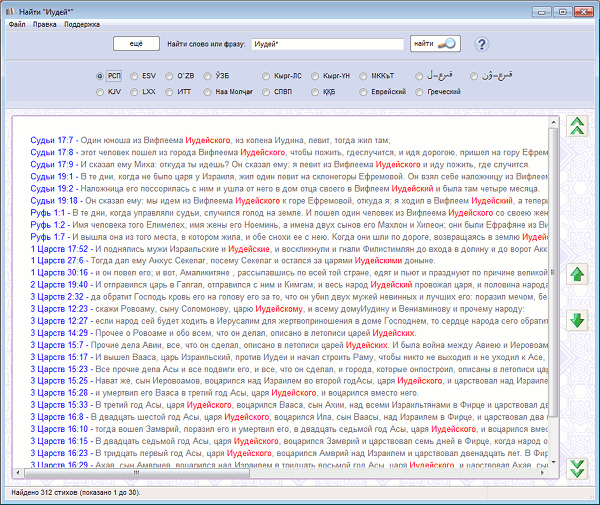This screenshot has height=505, width=600.
Task: Open the Правка menu
Action: pyautogui.click(x=45, y=23)
